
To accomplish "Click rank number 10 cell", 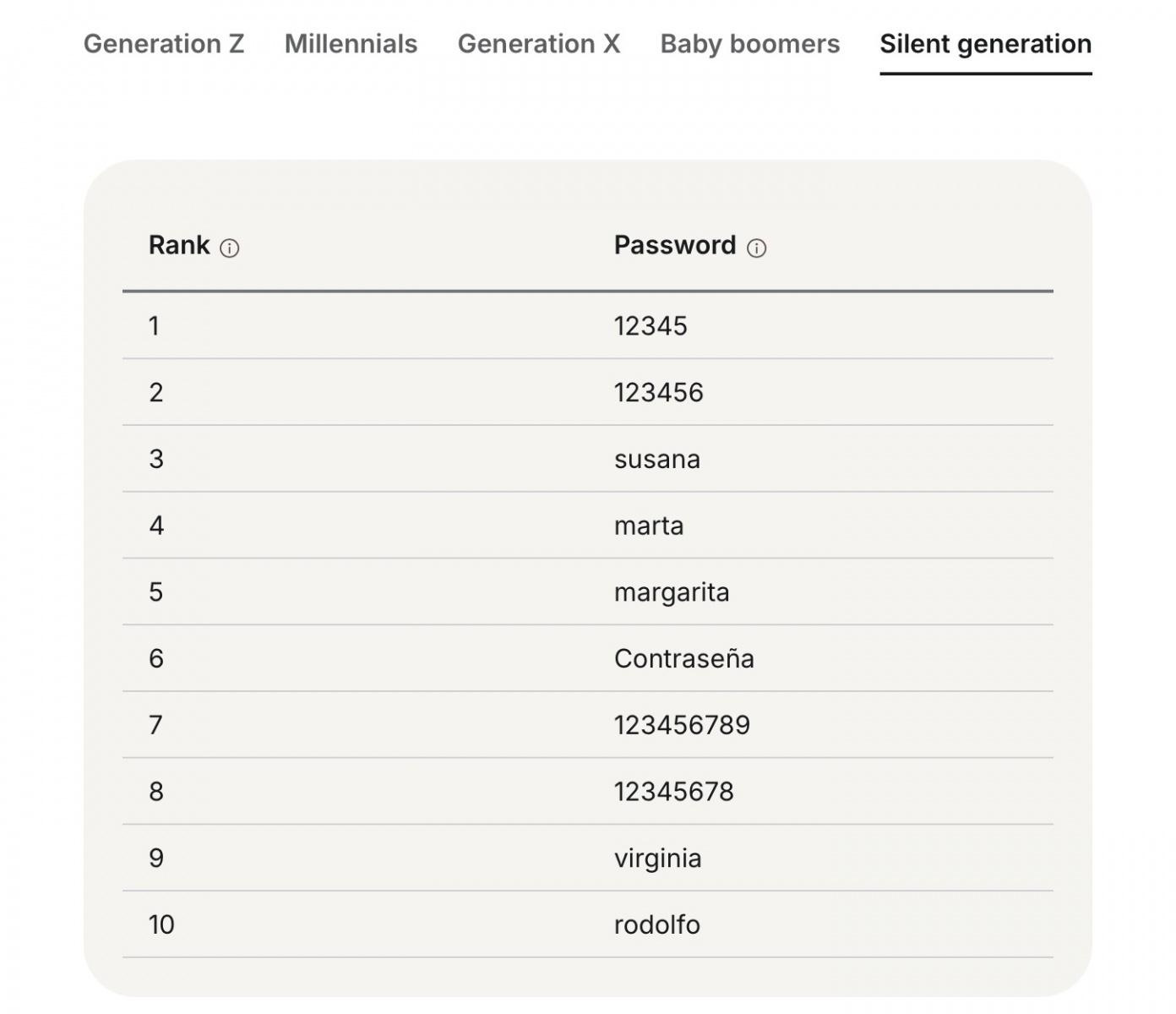I will pyautogui.click(x=161, y=925).
